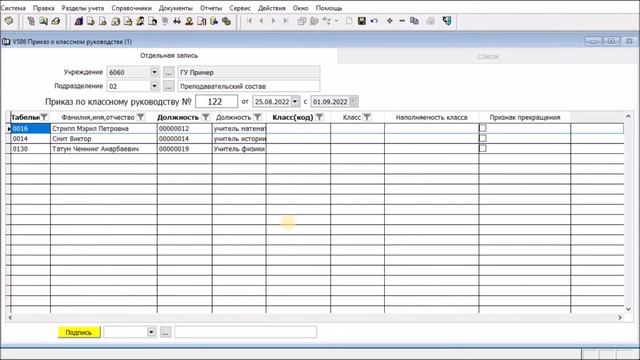Open the Разделы учета menu
This screenshot has width=640, height=360.
[x=83, y=8]
